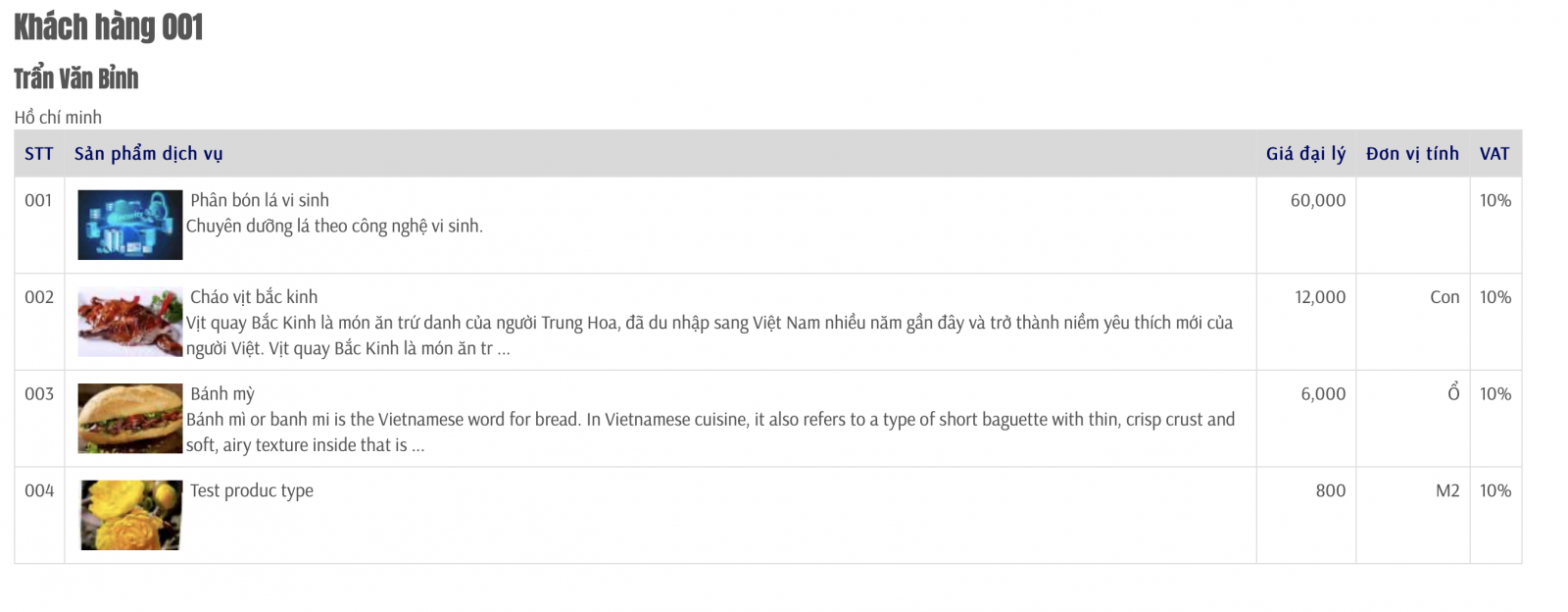Sort by the STT column header

pos(39,154)
